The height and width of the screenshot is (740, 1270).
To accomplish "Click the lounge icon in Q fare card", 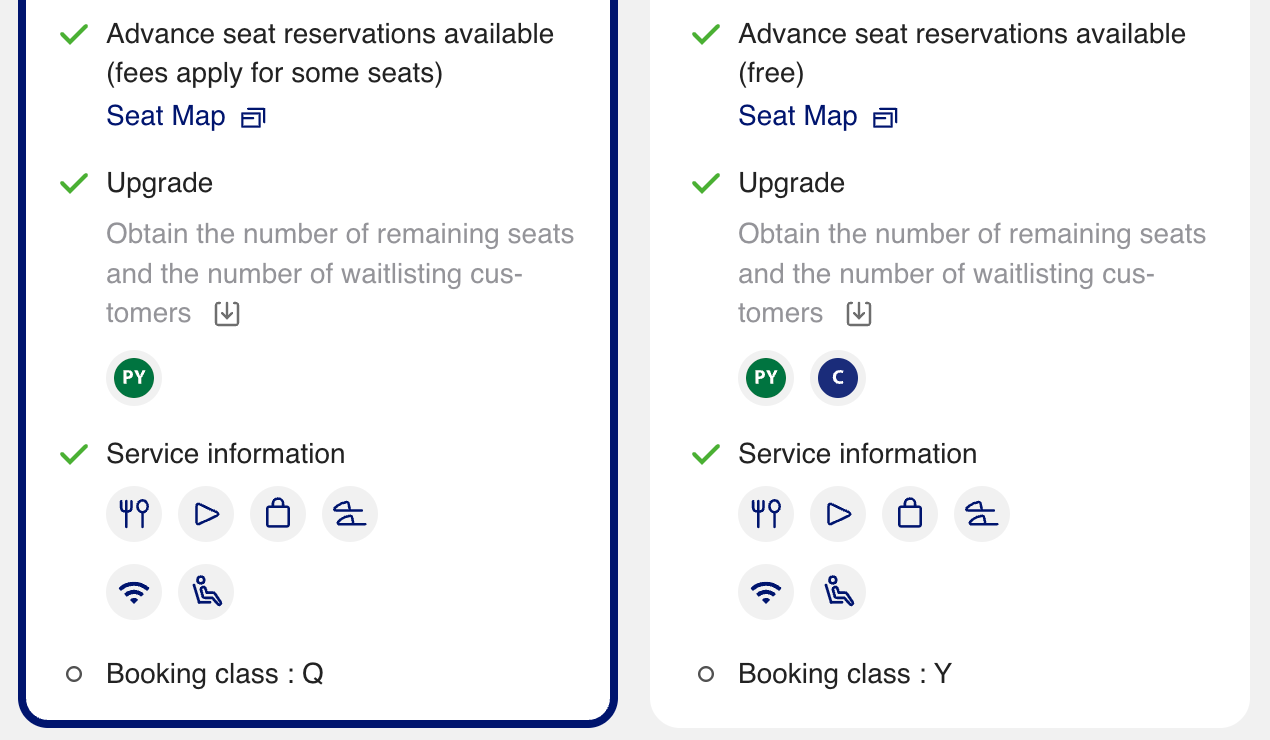I will click(350, 514).
